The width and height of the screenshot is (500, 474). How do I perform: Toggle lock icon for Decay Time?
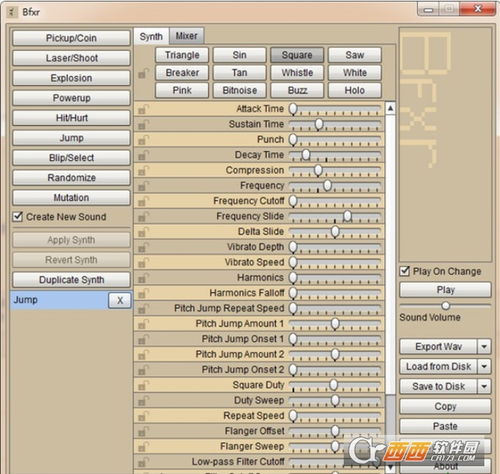(x=143, y=155)
